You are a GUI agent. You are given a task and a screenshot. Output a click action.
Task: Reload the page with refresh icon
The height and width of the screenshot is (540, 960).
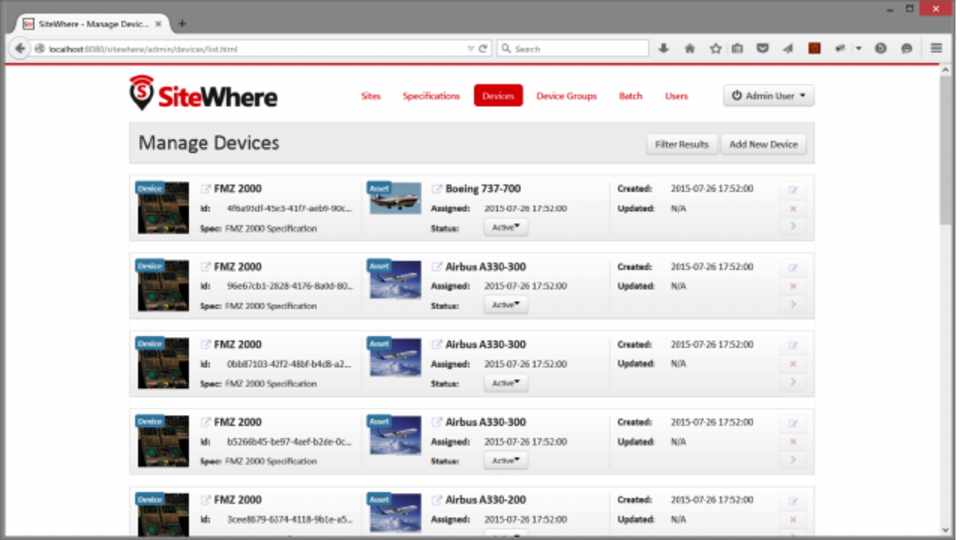coord(483,48)
